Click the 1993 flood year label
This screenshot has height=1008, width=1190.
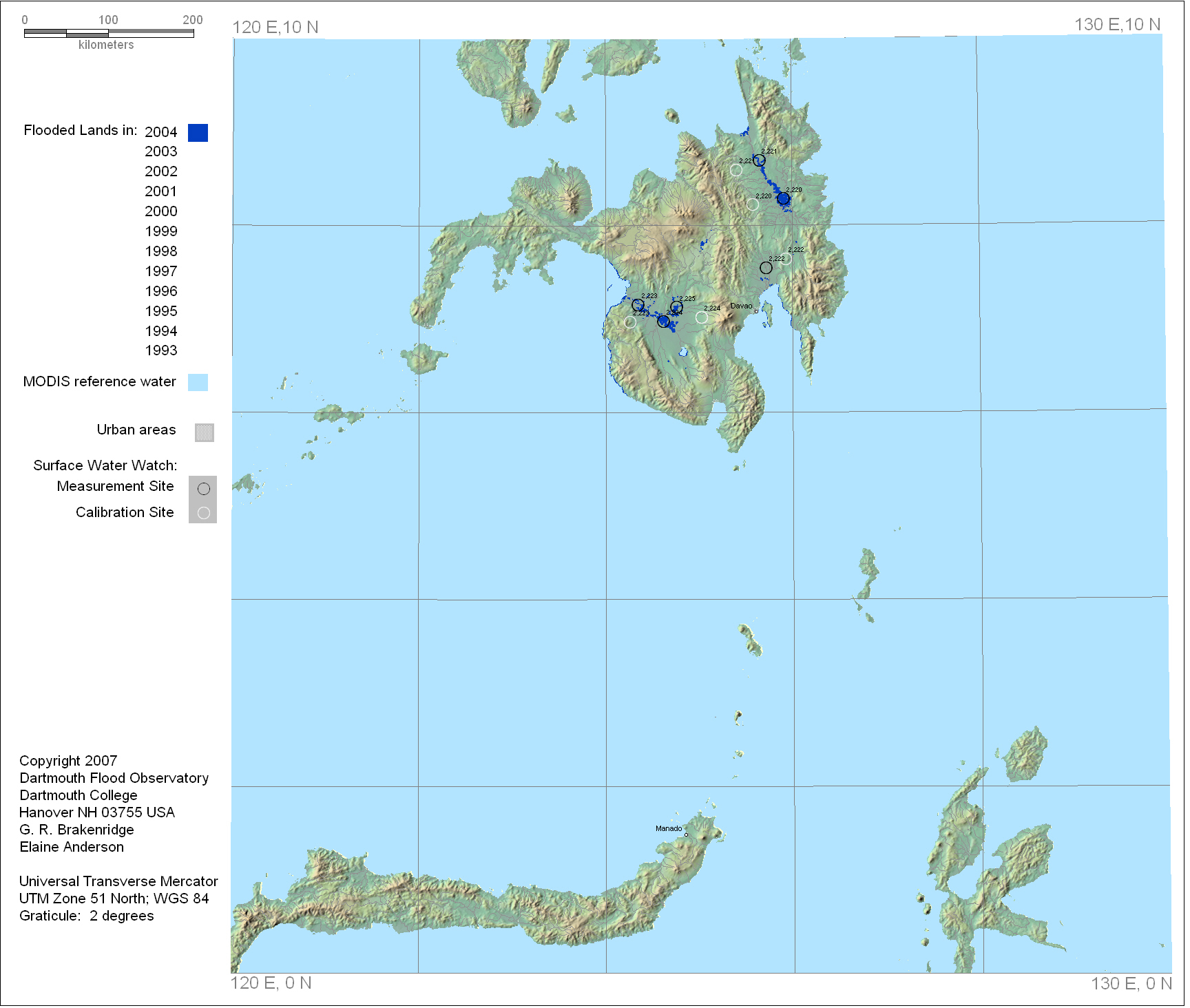pyautogui.click(x=162, y=352)
